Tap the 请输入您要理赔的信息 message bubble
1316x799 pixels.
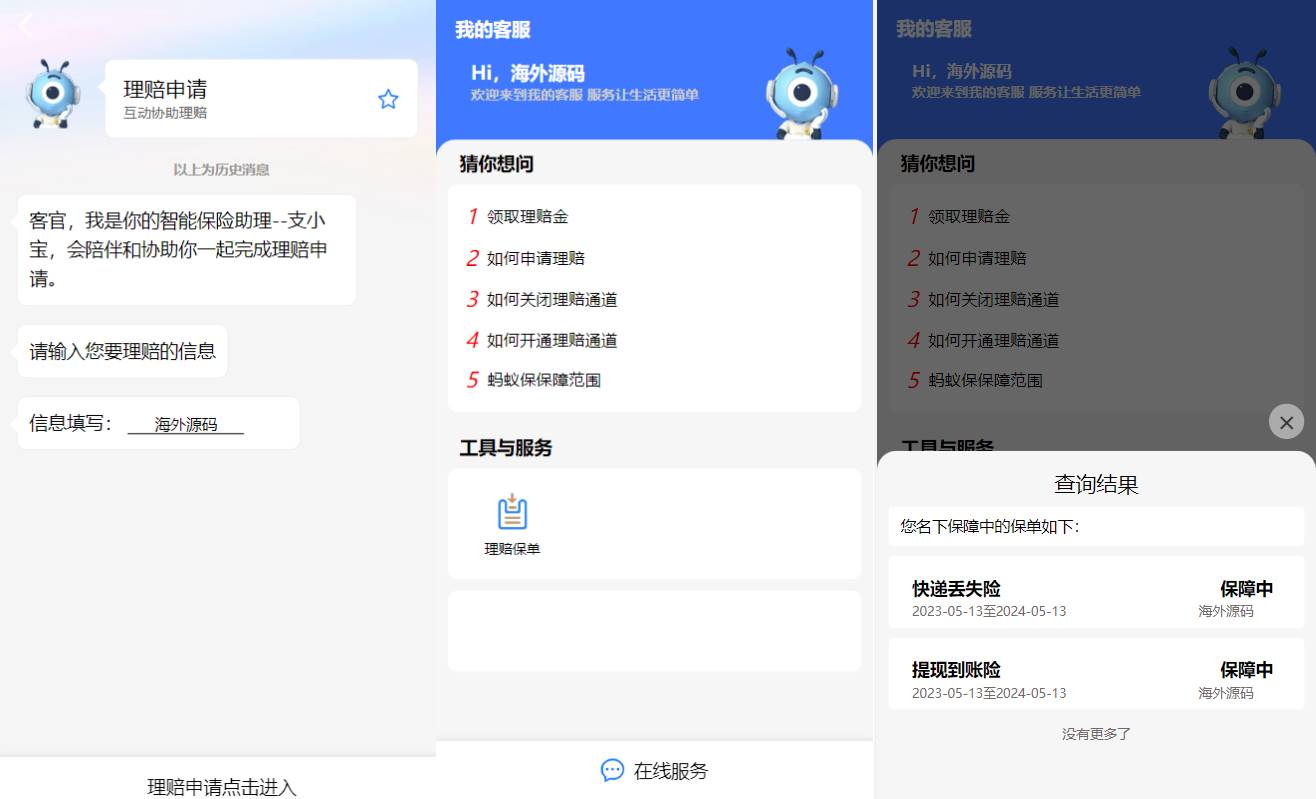tap(122, 351)
